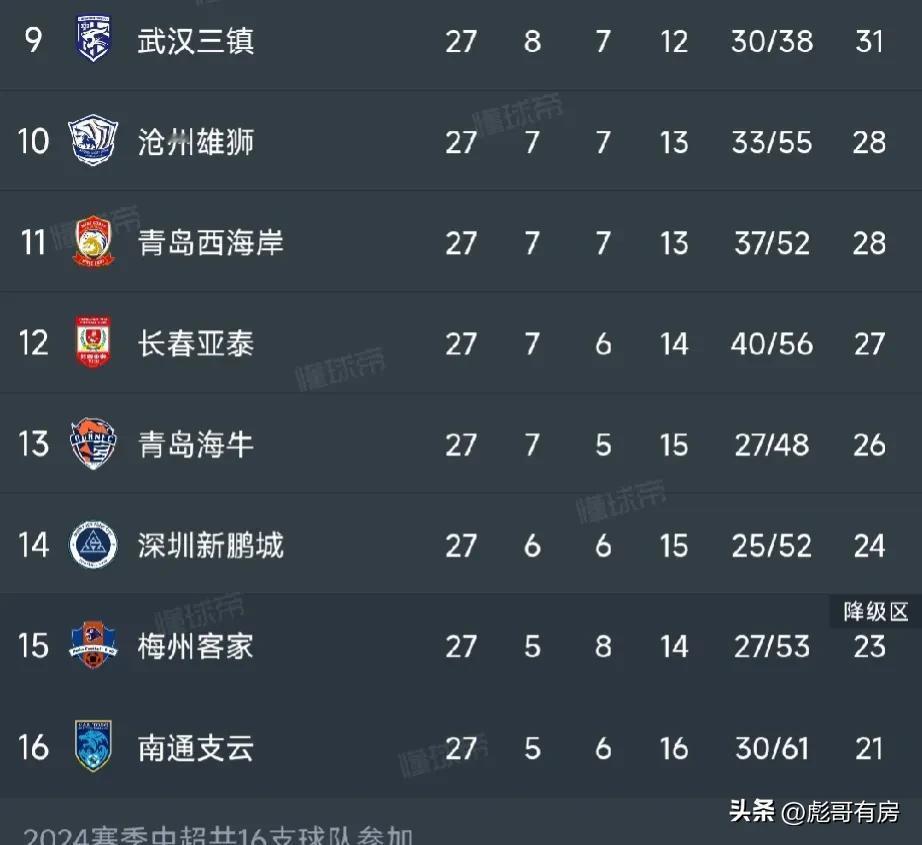Image resolution: width=922 pixels, height=845 pixels.
Task: Open the 沧州雄狮 team name
Action: click(x=196, y=142)
